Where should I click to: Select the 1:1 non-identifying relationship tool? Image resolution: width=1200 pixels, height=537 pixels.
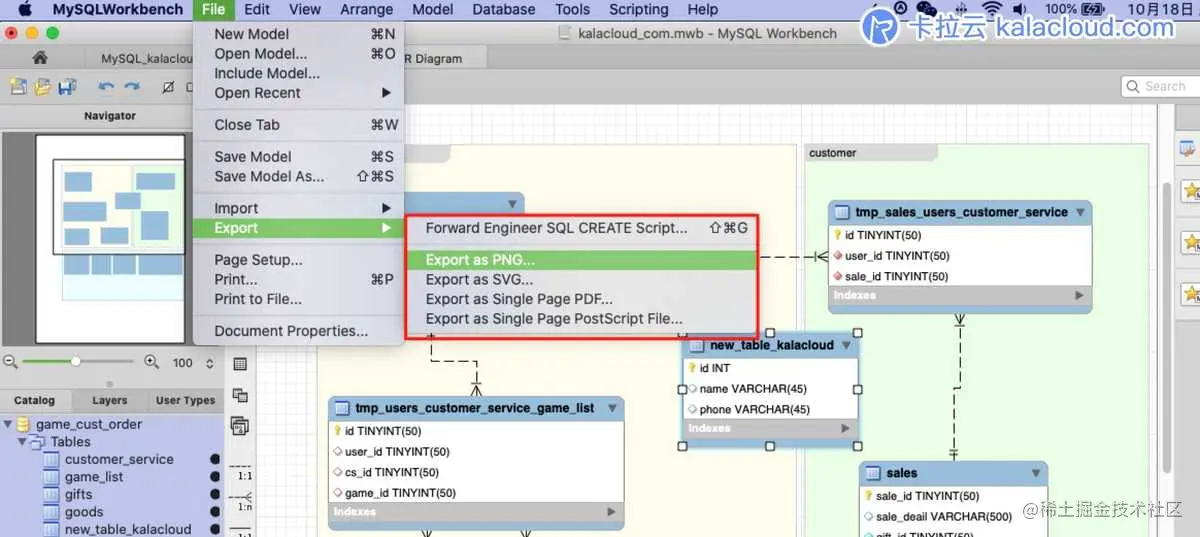240,472
